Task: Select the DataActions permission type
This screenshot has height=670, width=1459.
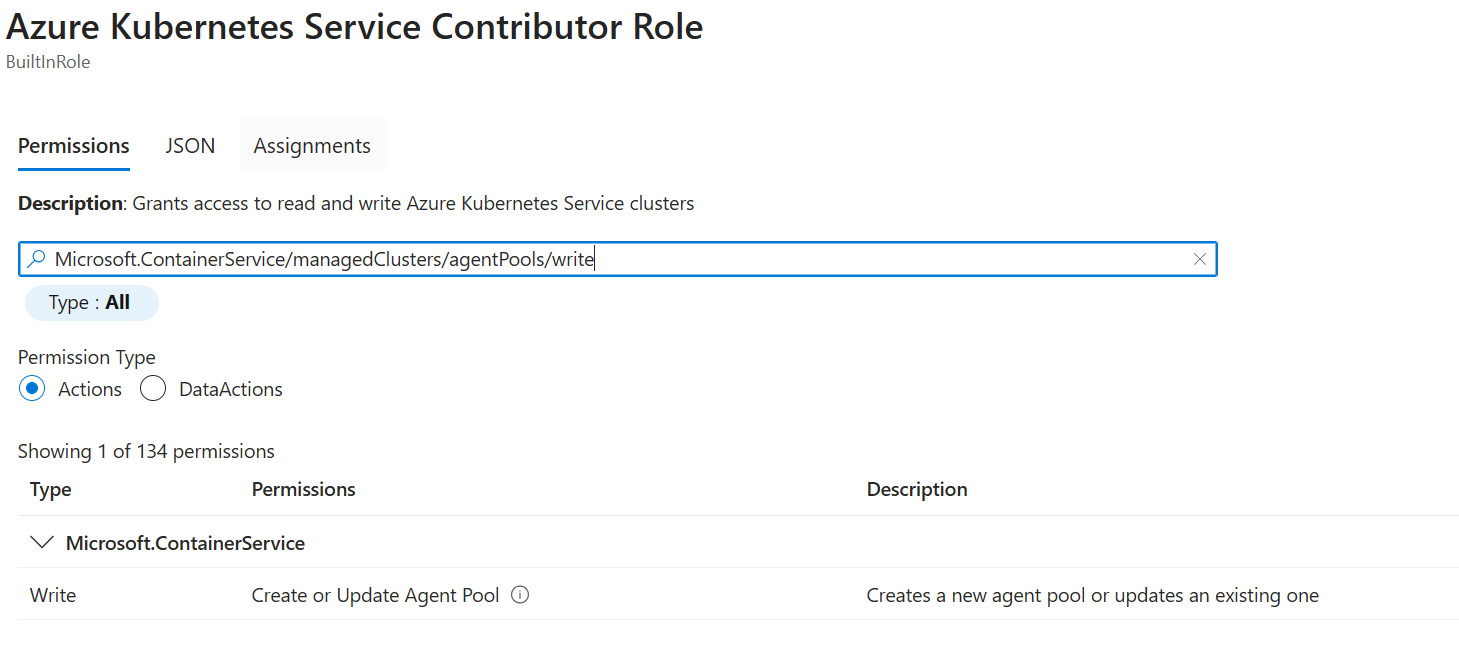Action: tap(153, 389)
